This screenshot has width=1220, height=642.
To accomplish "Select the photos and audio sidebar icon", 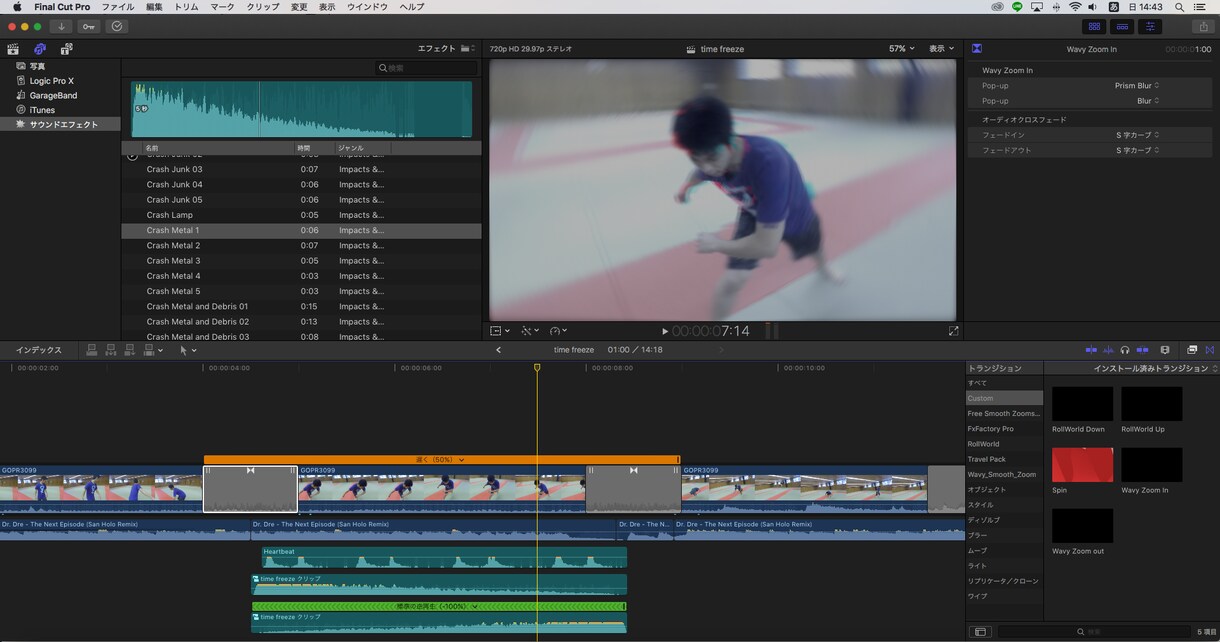I will point(40,49).
